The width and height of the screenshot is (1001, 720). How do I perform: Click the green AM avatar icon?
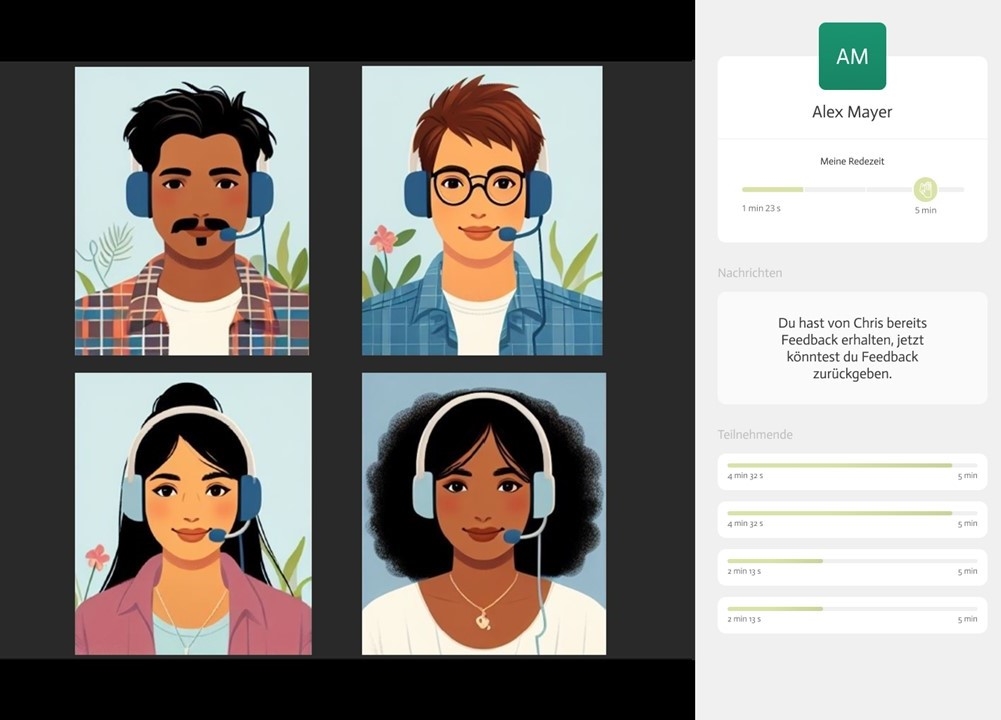tap(852, 57)
